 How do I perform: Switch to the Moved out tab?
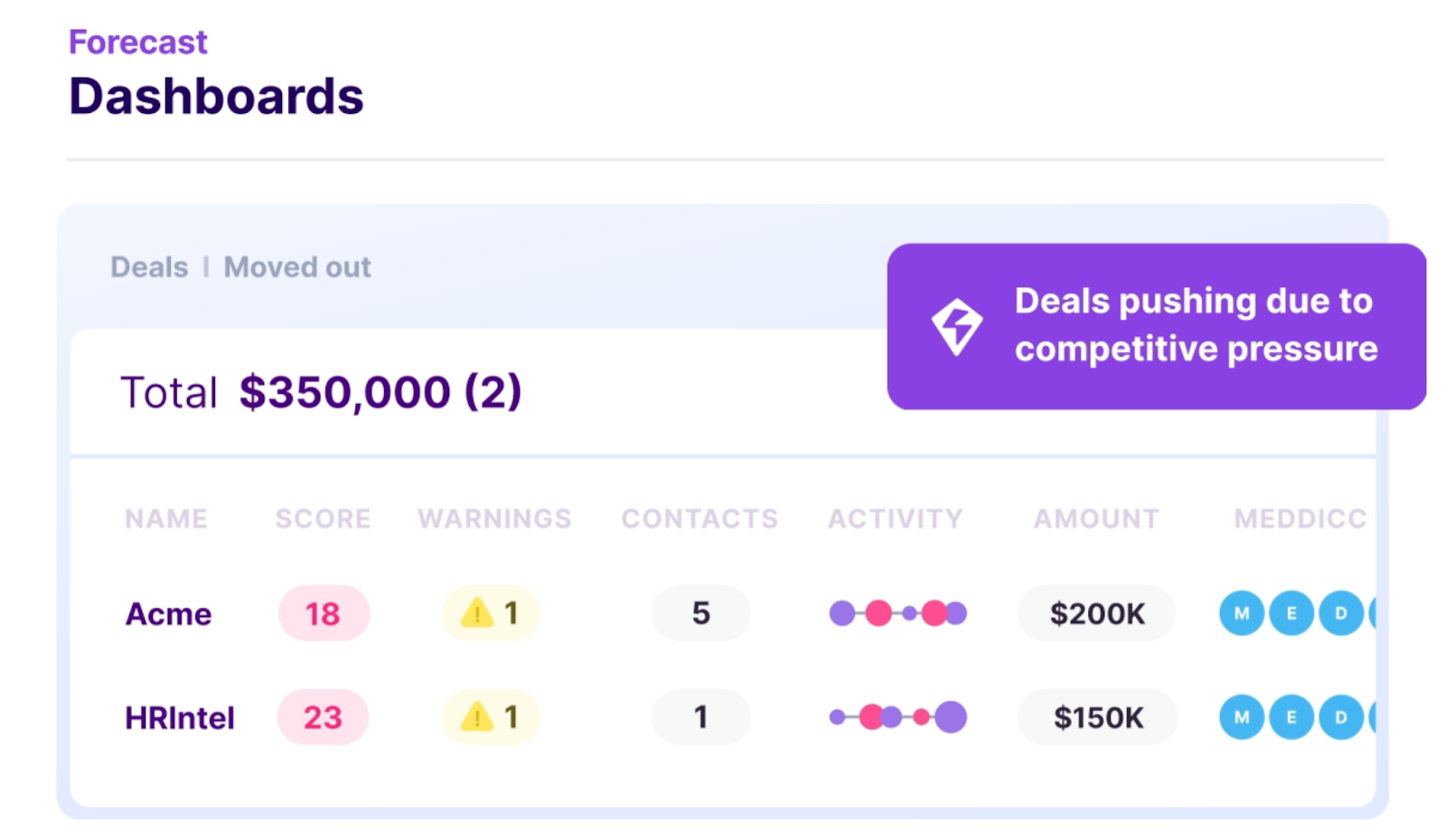[x=297, y=267]
